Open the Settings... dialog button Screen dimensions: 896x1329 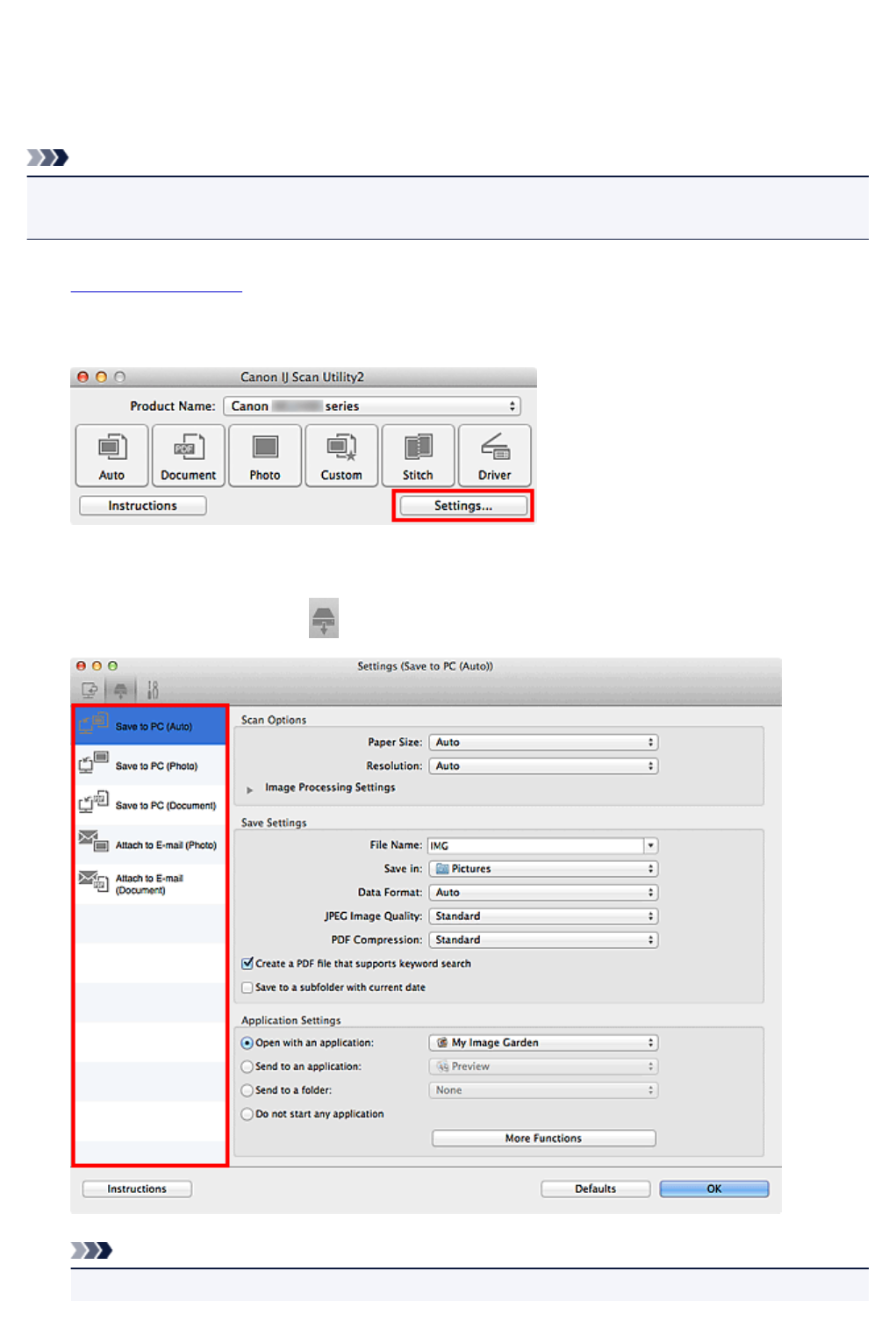pos(463,506)
